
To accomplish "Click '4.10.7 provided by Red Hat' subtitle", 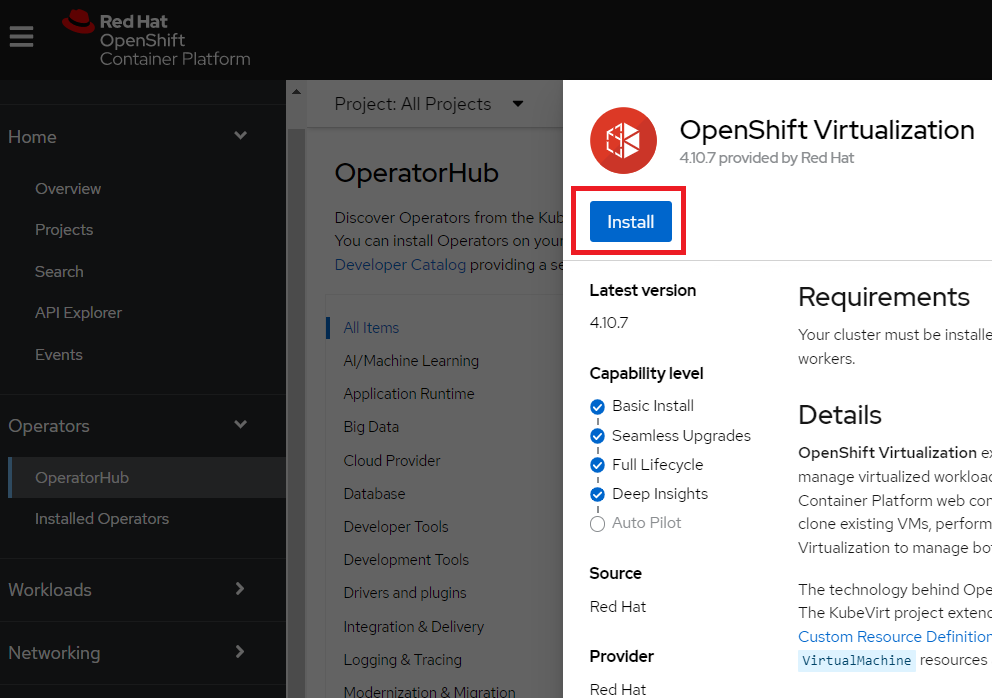I will (x=767, y=158).
